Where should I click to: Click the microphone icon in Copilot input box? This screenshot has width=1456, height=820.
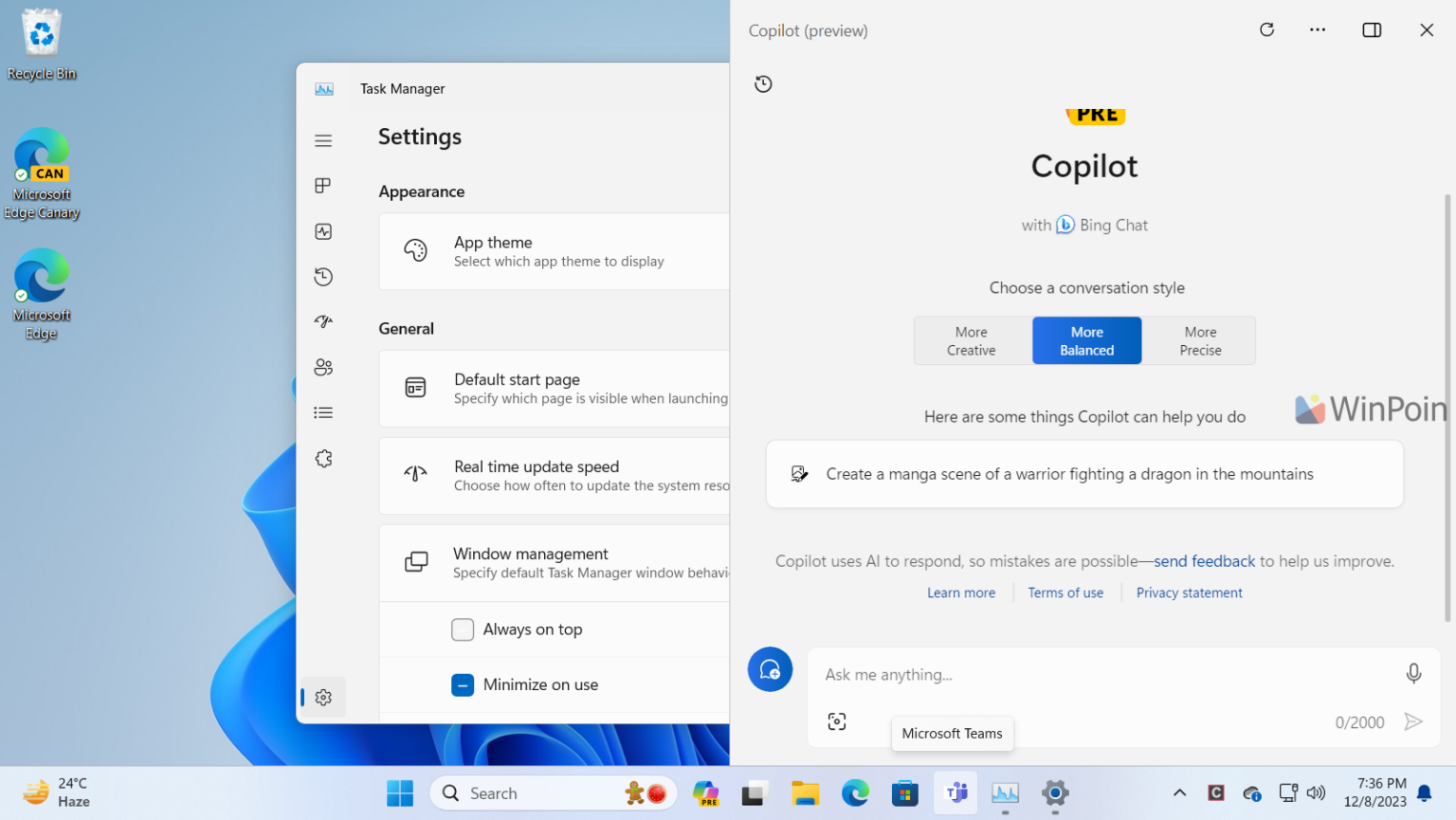1413,673
